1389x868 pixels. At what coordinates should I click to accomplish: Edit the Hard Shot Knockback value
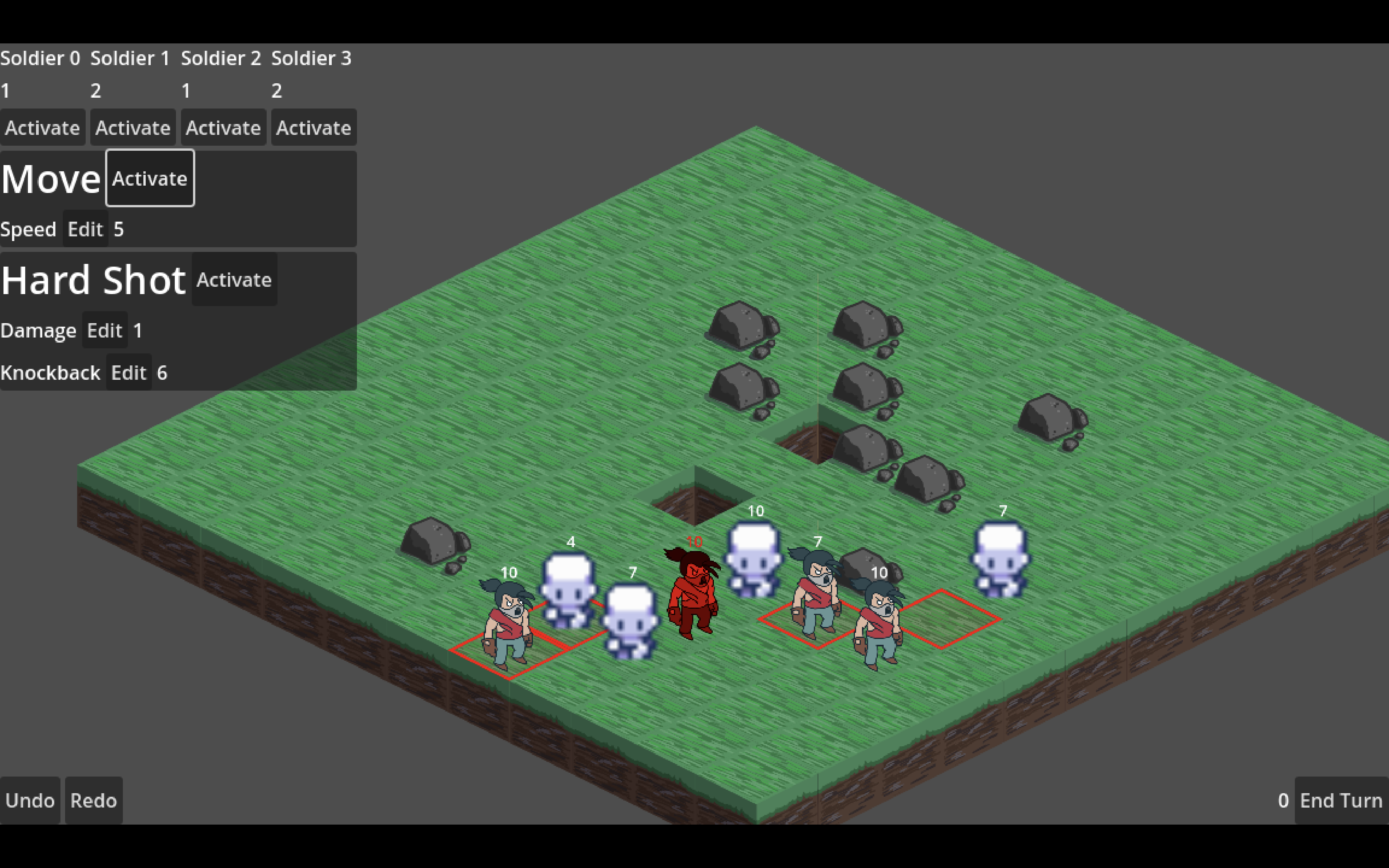tap(127, 372)
